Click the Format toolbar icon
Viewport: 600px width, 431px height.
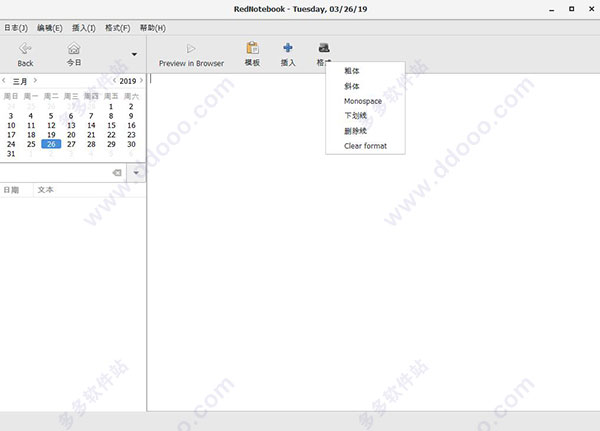point(324,48)
